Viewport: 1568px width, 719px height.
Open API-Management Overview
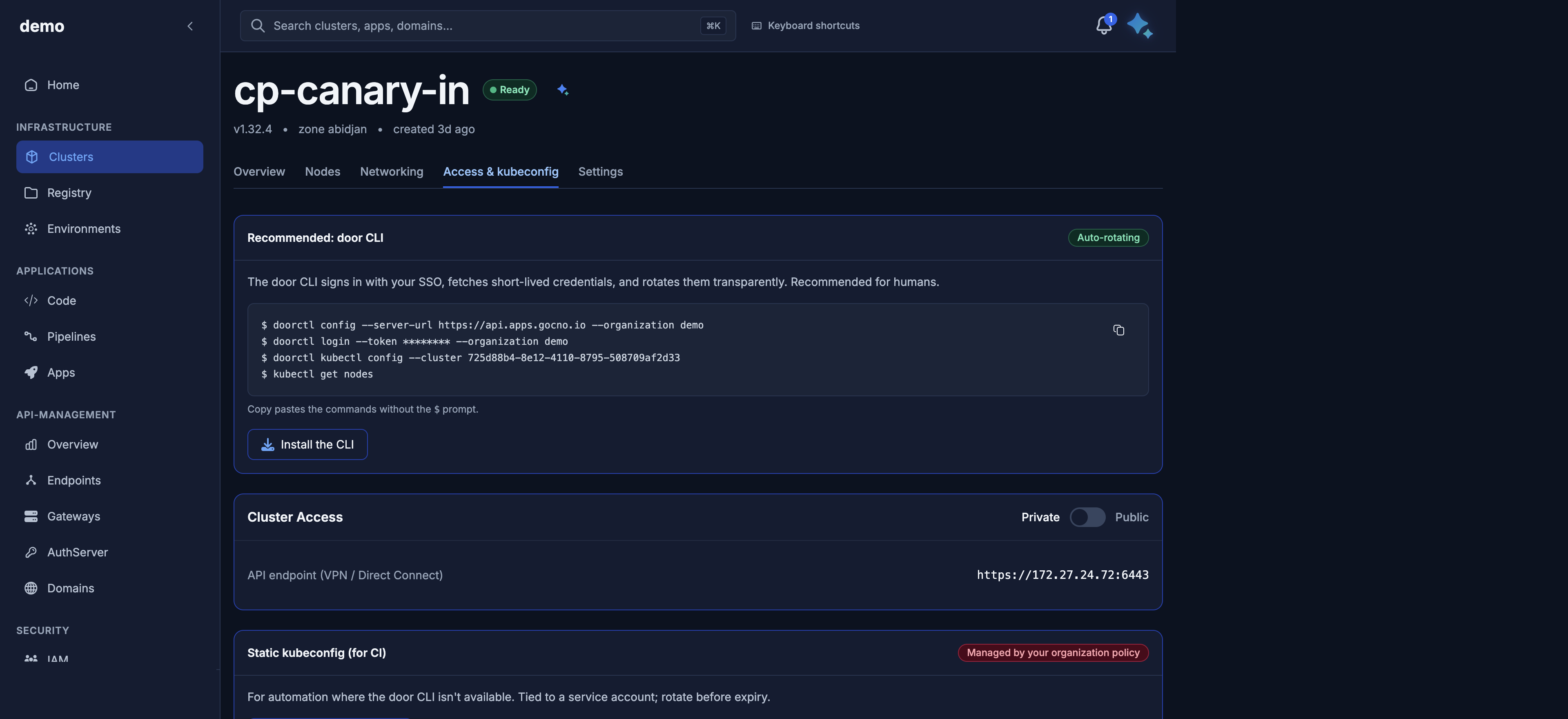(109, 444)
